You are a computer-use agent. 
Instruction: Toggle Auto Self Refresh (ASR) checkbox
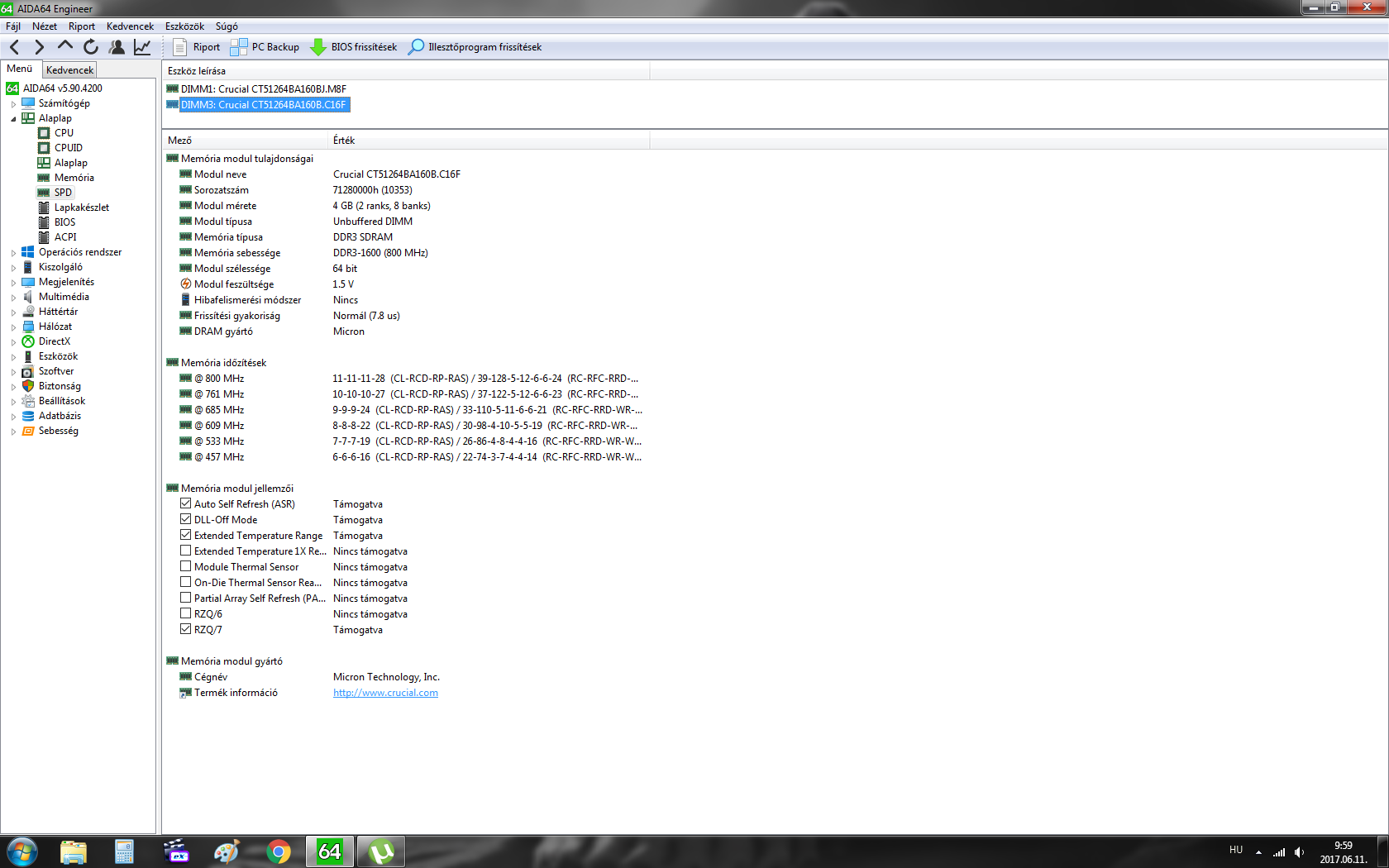click(185, 503)
